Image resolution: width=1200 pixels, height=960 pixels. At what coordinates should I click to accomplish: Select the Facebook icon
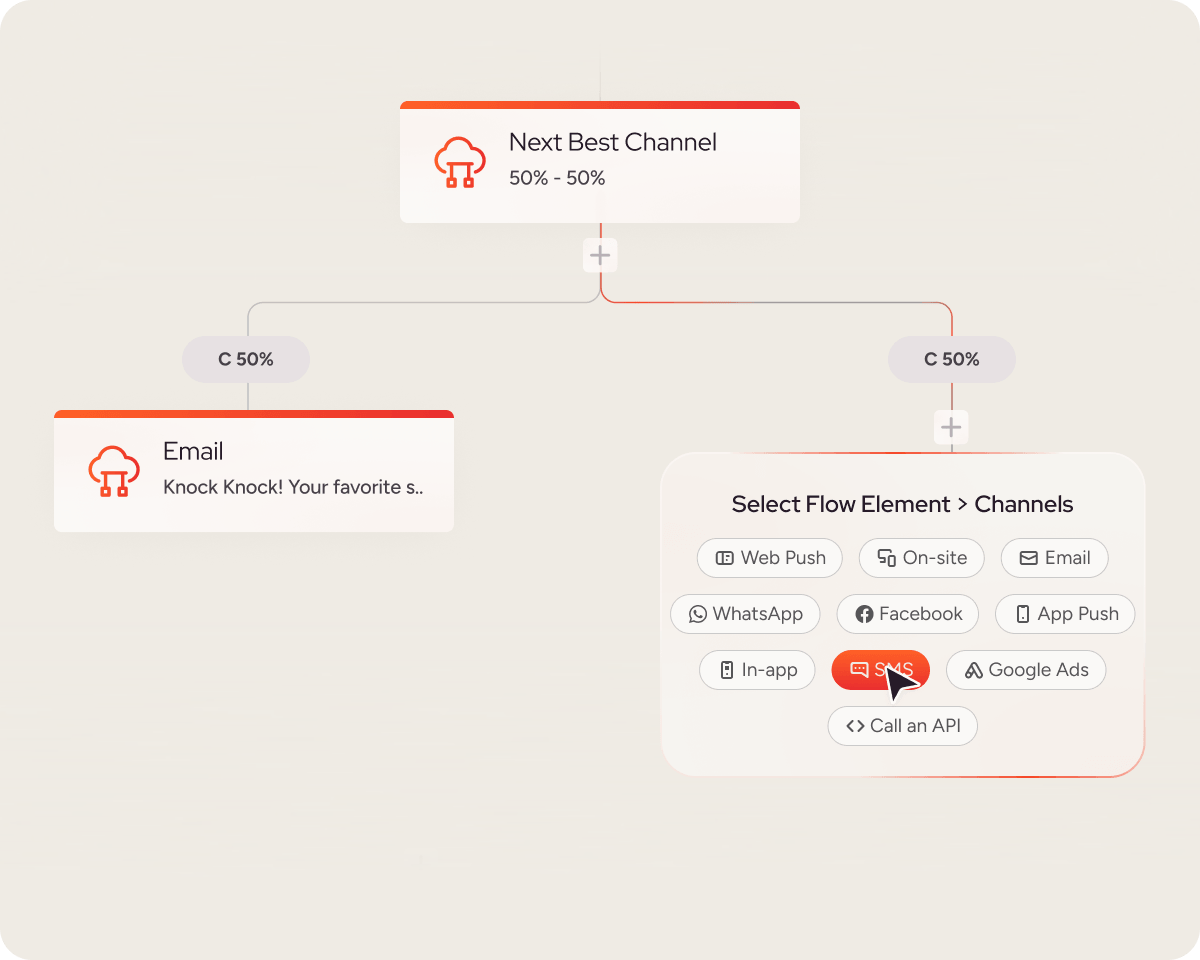[x=864, y=614]
